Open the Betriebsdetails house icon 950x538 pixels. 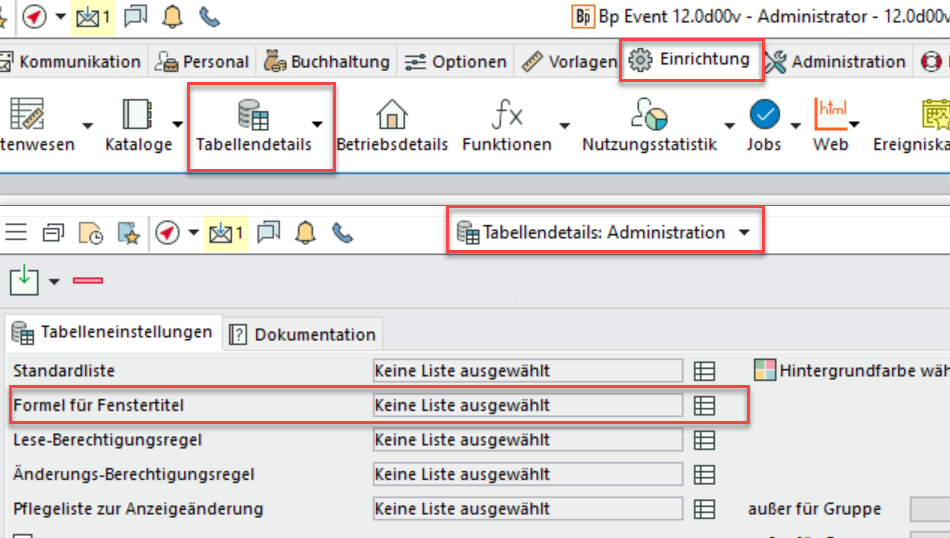pos(391,115)
